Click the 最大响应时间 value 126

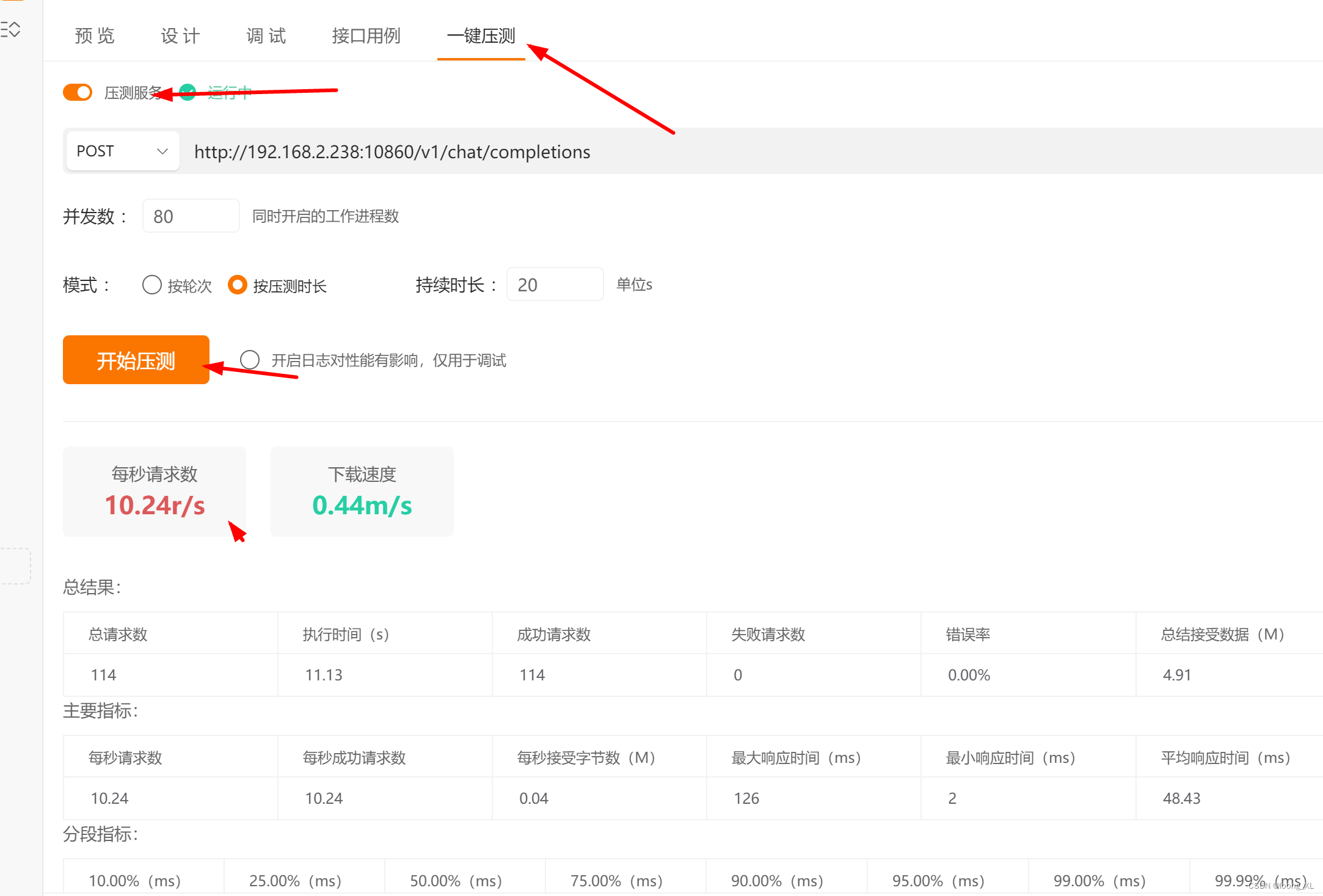[746, 798]
